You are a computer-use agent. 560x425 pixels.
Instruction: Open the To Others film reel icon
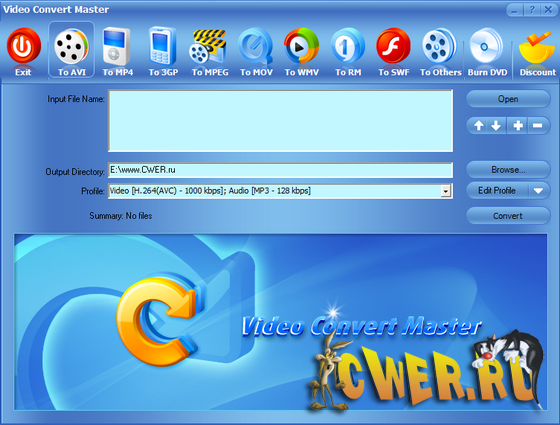(440, 46)
